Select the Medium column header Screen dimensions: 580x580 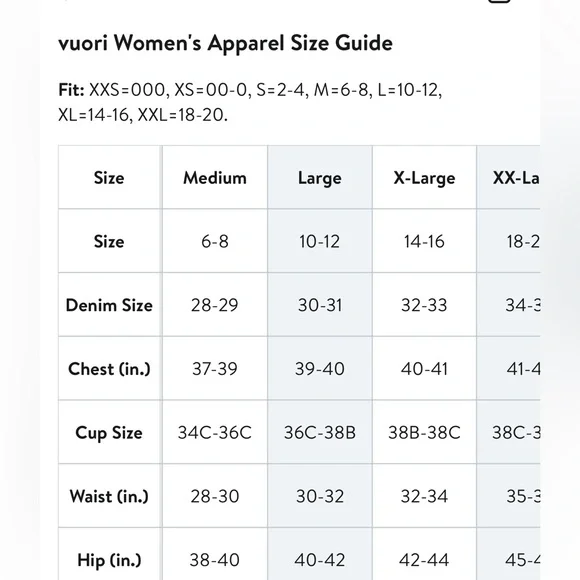click(x=215, y=178)
